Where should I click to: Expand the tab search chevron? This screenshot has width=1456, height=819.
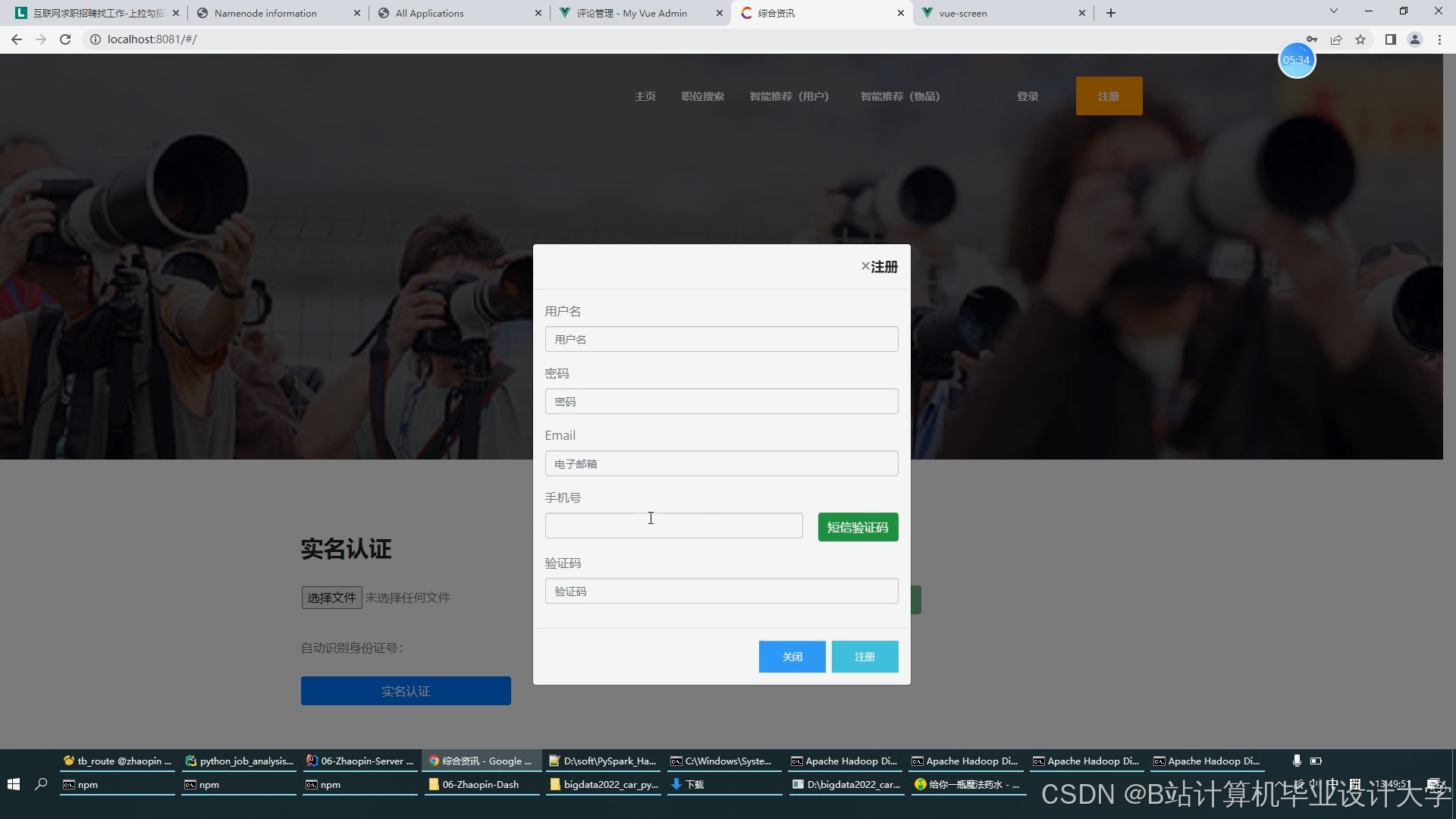(1333, 11)
